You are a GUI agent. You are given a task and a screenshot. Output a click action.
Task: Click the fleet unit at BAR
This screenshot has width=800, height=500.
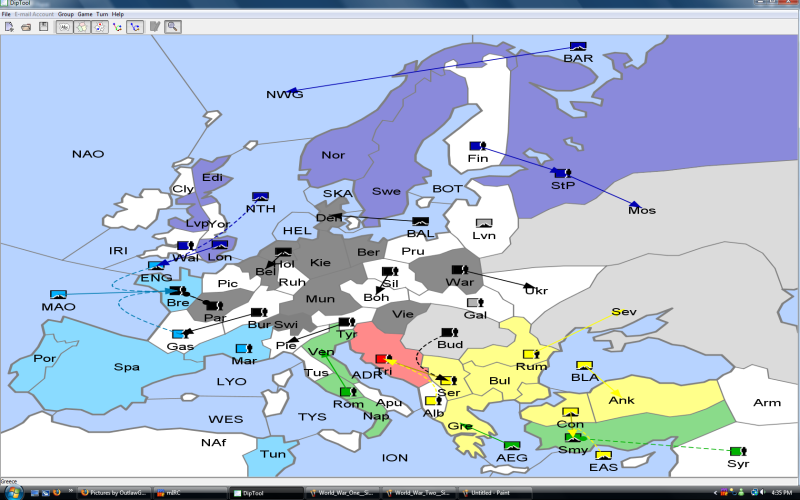(577, 46)
